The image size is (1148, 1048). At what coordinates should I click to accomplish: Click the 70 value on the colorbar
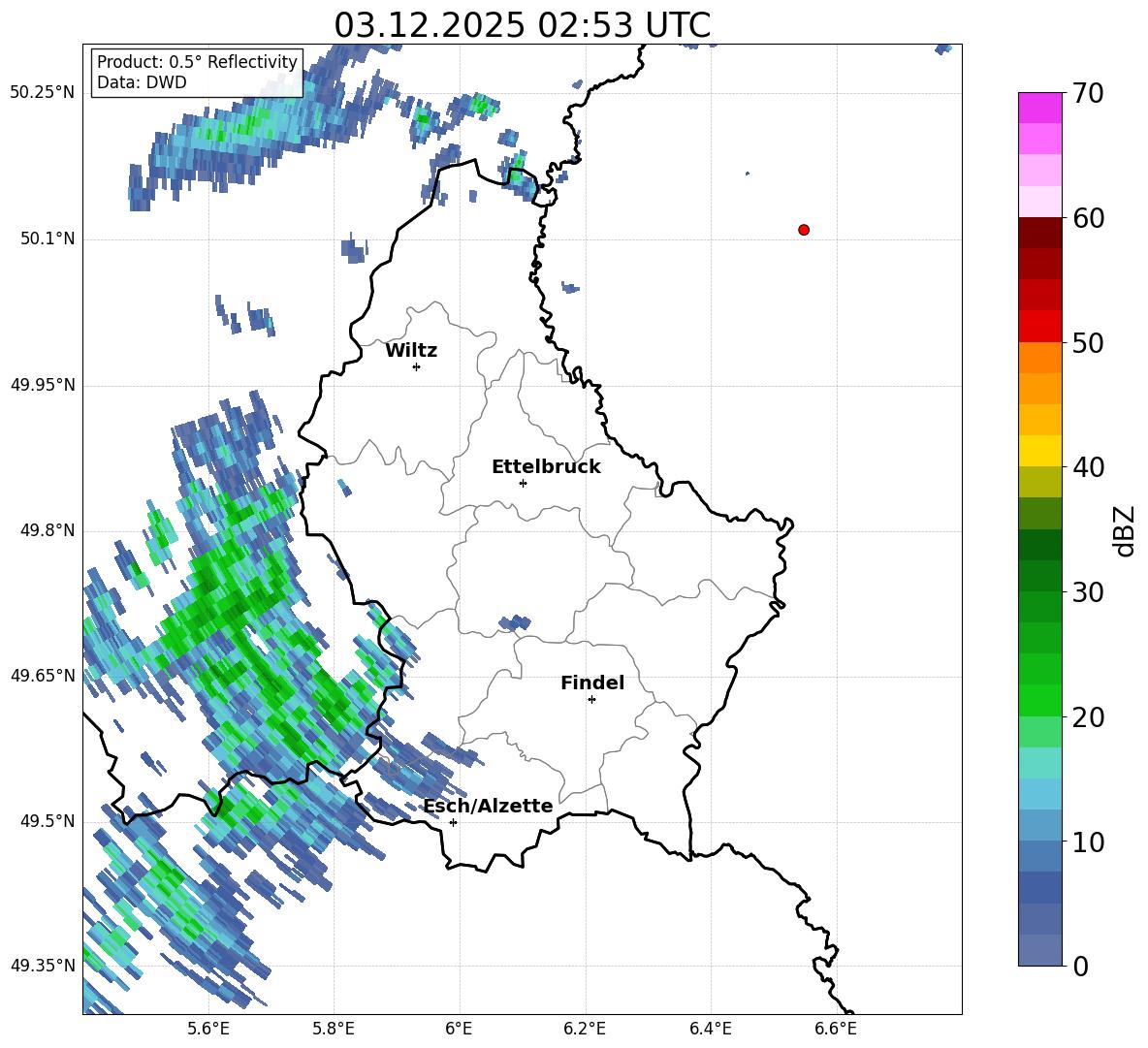tap(1087, 94)
